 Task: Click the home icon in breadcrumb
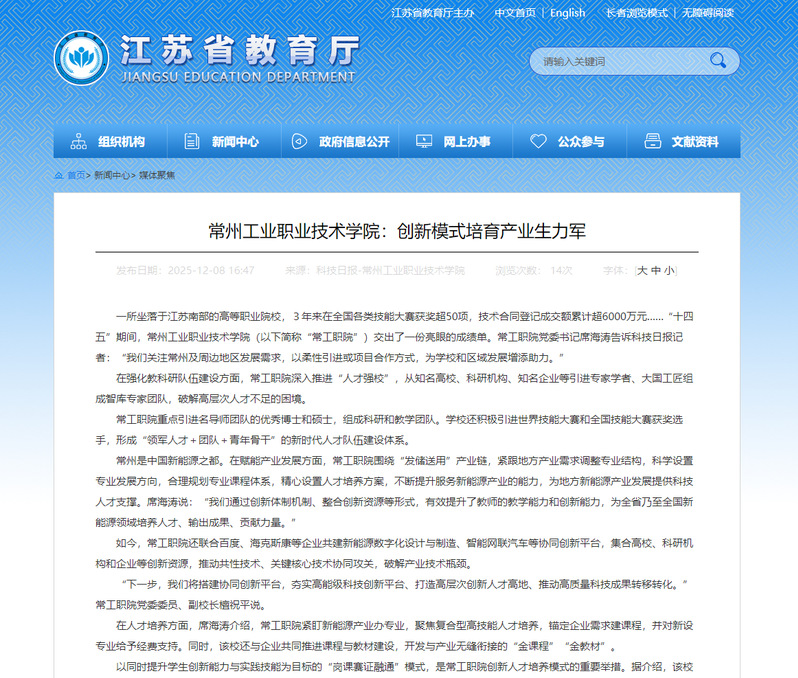click(x=59, y=175)
